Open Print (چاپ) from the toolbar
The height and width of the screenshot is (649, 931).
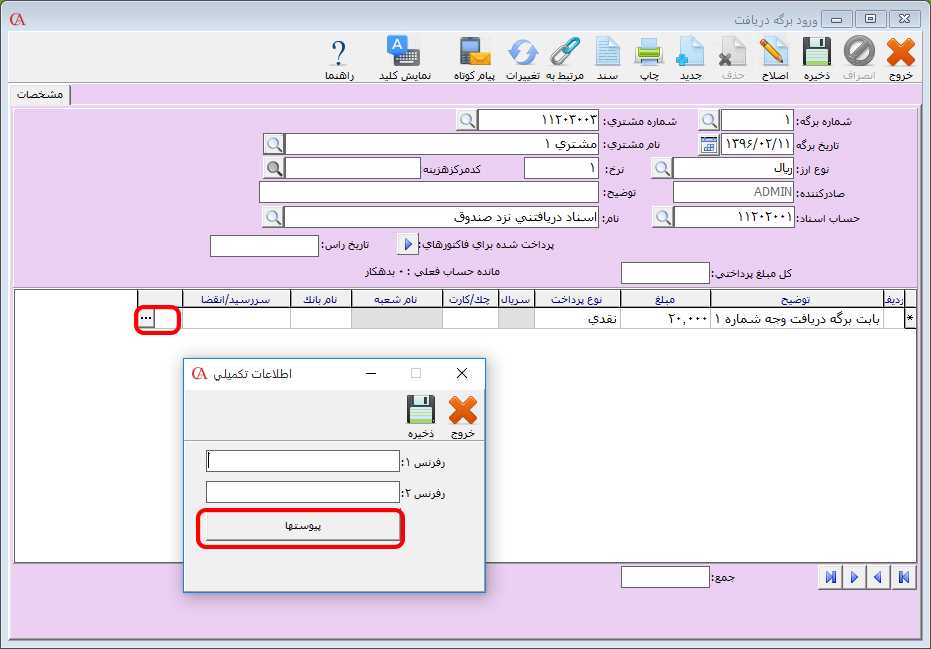click(649, 53)
